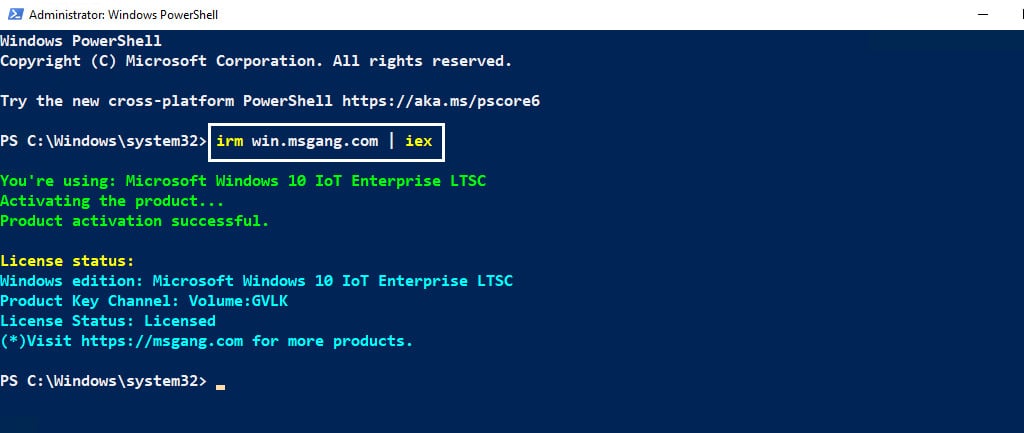Click the blinking cursor at the last prompt
Screen dimensions: 1024x433
coord(221,387)
